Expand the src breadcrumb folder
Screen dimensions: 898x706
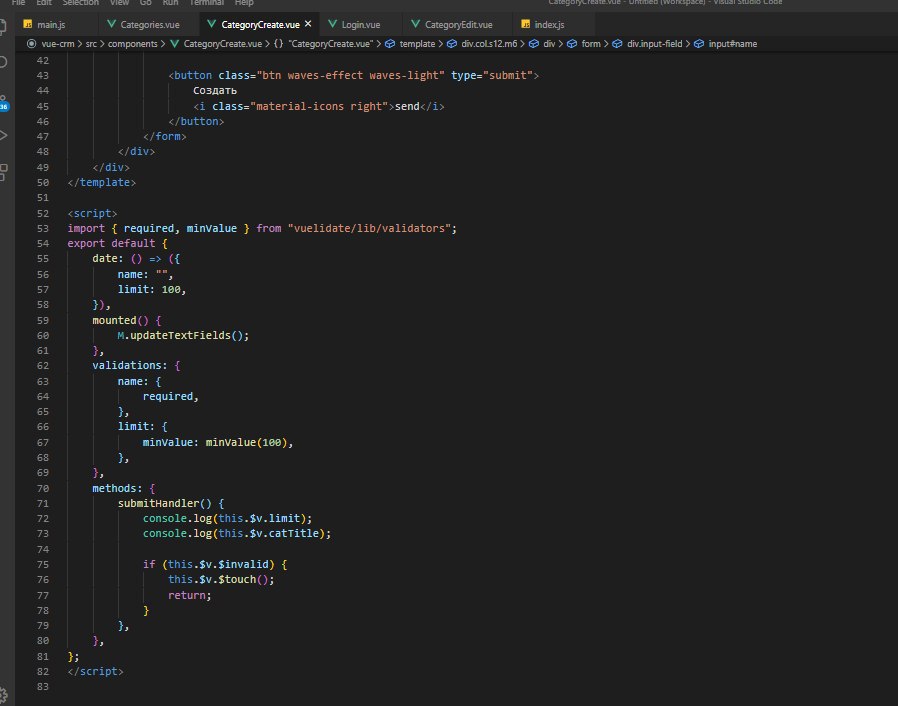point(91,44)
